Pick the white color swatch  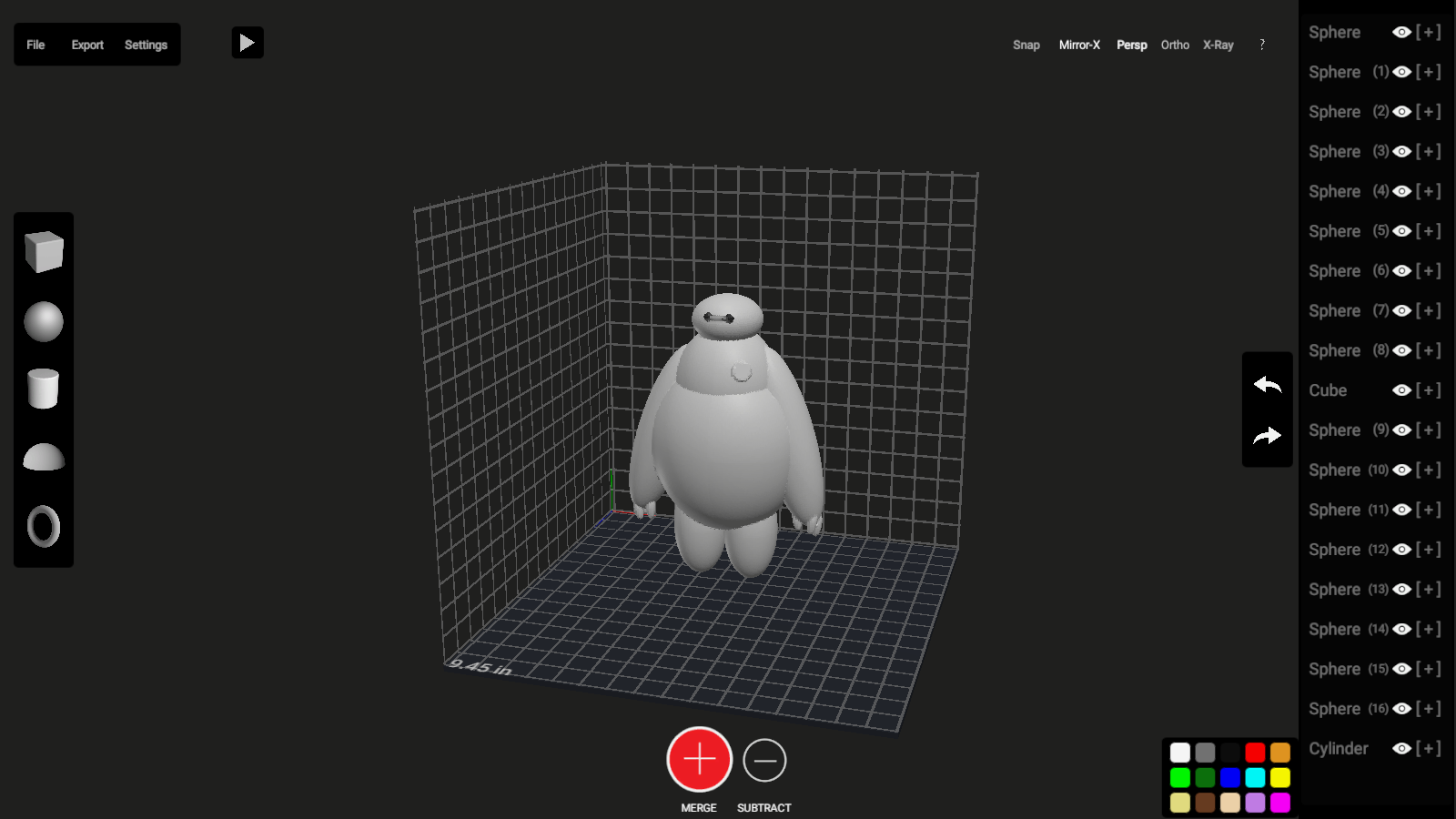point(1180,753)
